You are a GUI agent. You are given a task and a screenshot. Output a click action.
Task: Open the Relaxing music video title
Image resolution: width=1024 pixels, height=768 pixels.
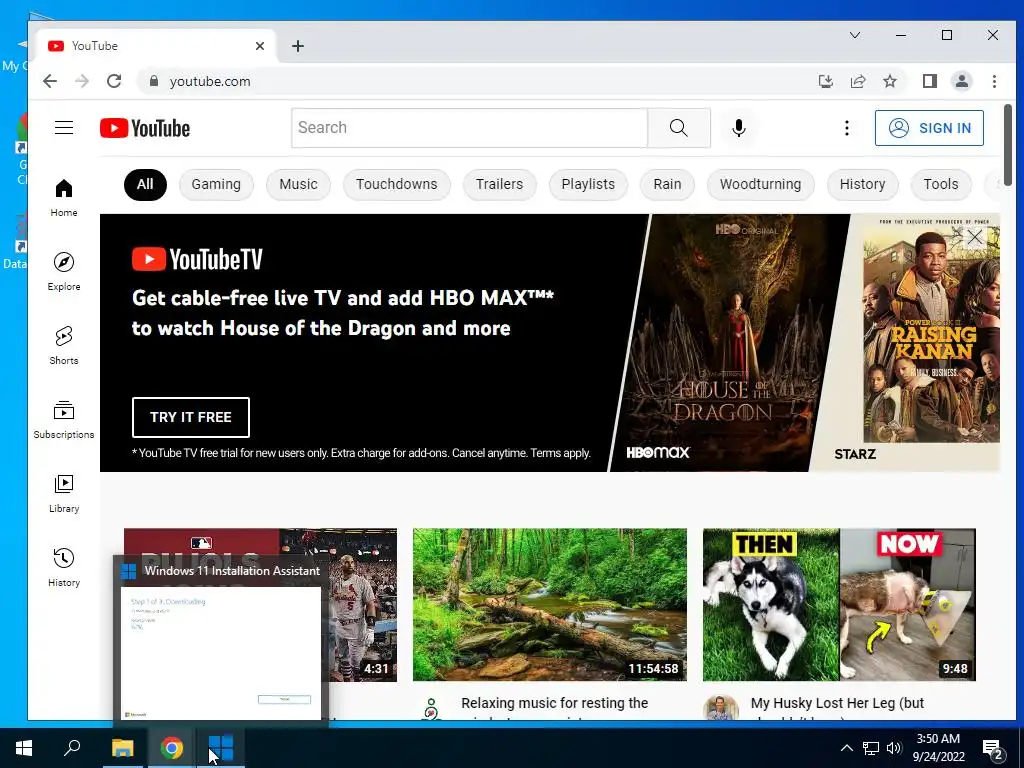click(x=554, y=703)
